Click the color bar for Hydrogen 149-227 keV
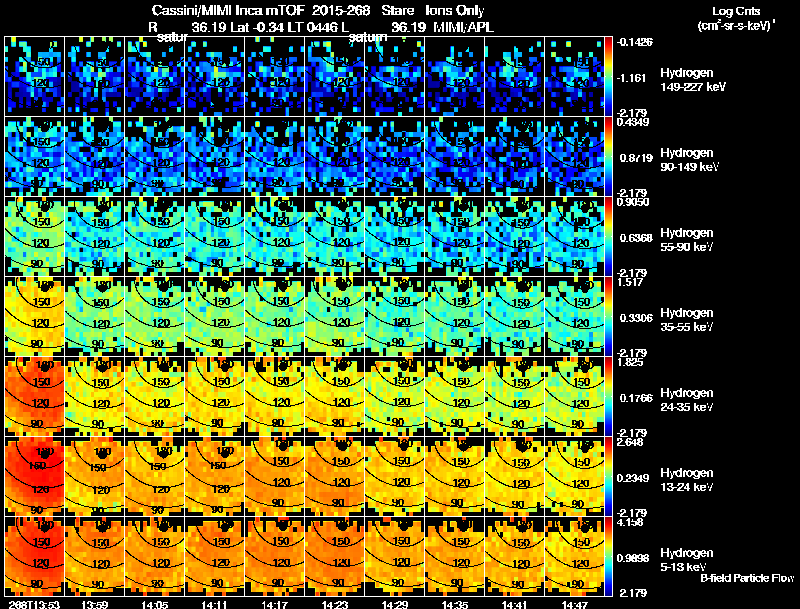 (x=610, y=75)
